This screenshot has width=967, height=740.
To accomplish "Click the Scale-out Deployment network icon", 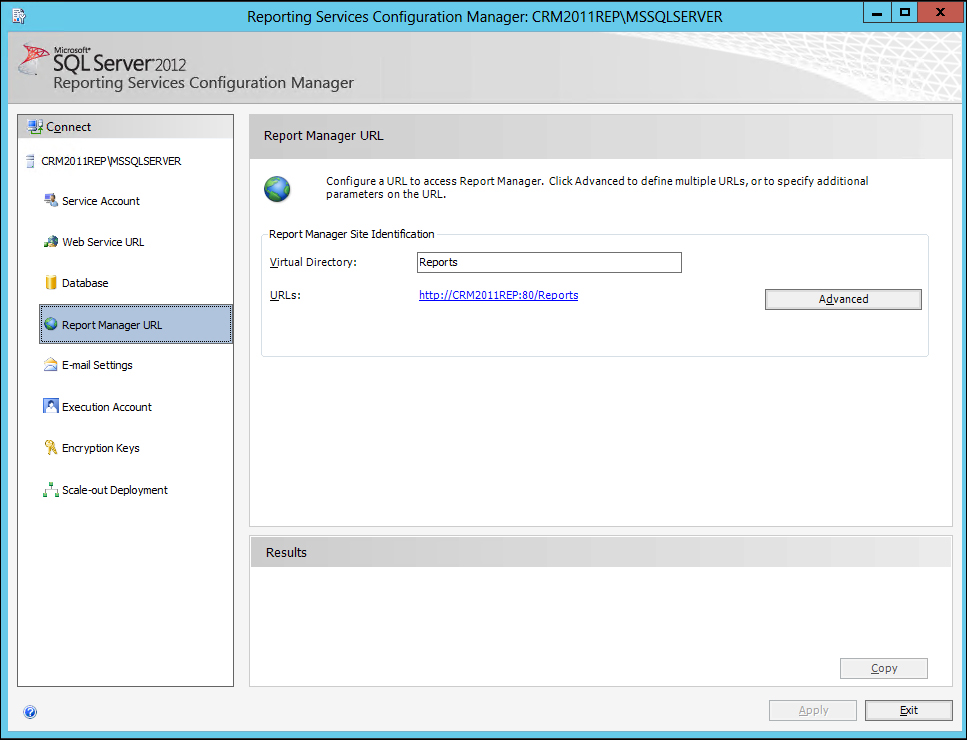I will [x=51, y=490].
